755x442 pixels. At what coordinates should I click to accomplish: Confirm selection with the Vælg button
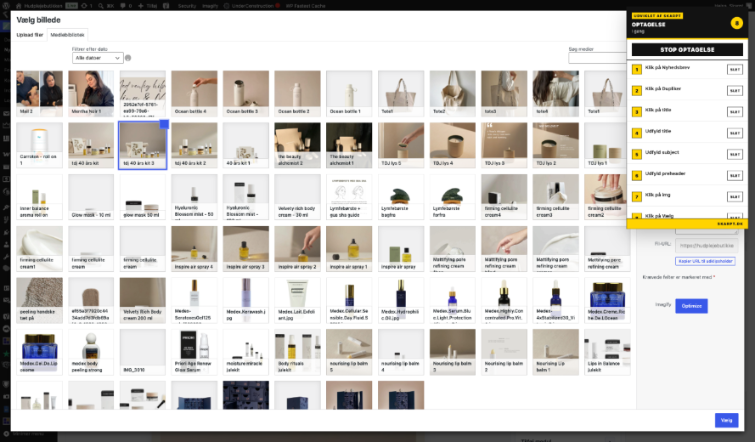[727, 420]
